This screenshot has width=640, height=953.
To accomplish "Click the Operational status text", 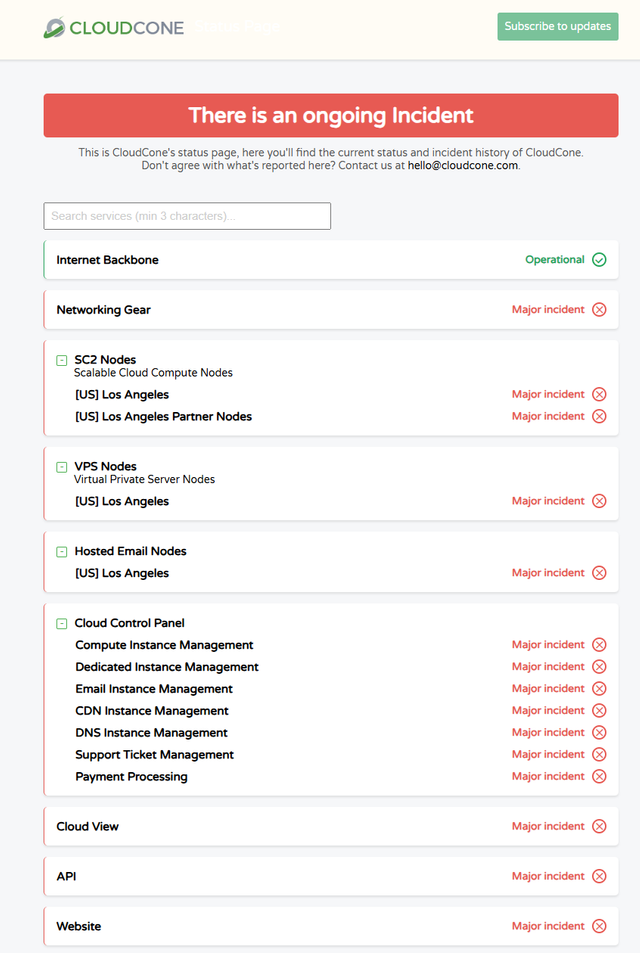I will [555, 260].
